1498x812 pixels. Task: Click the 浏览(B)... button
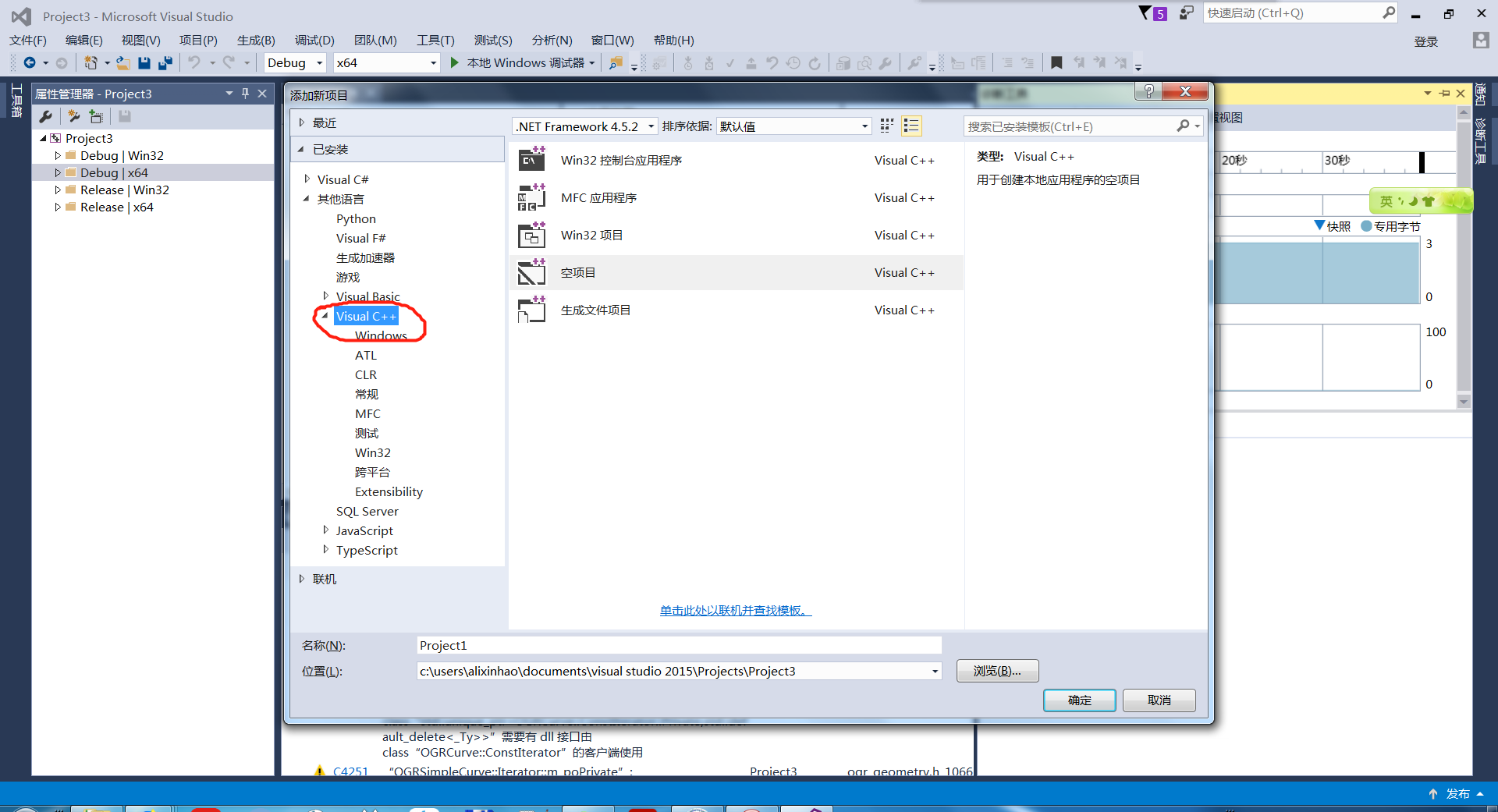(x=997, y=672)
